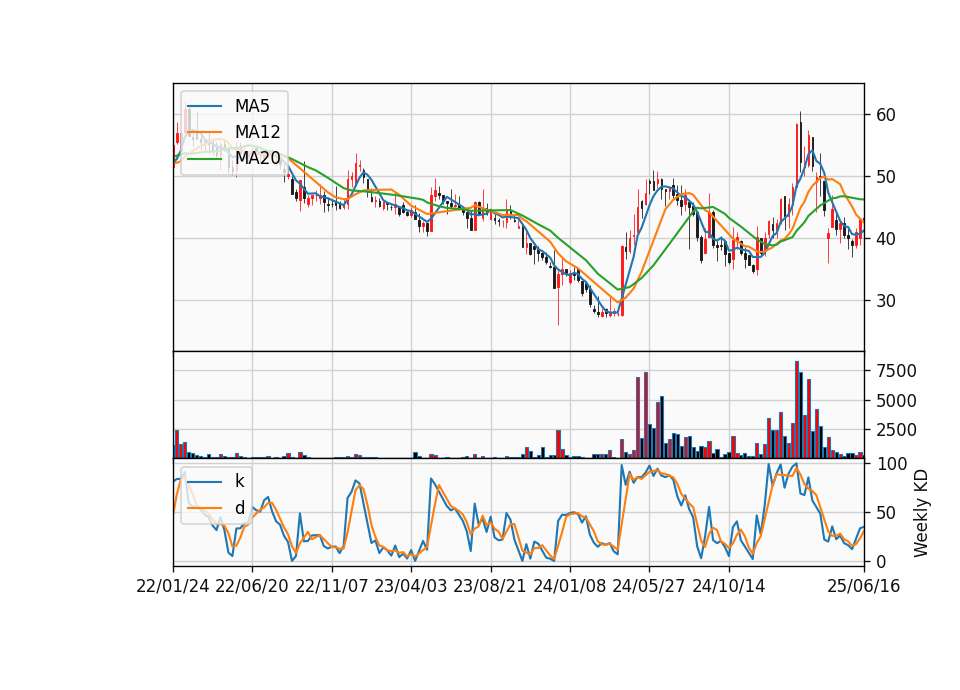Click the volume axis label 5000
The width and height of the screenshot is (960, 690).
click(896, 401)
